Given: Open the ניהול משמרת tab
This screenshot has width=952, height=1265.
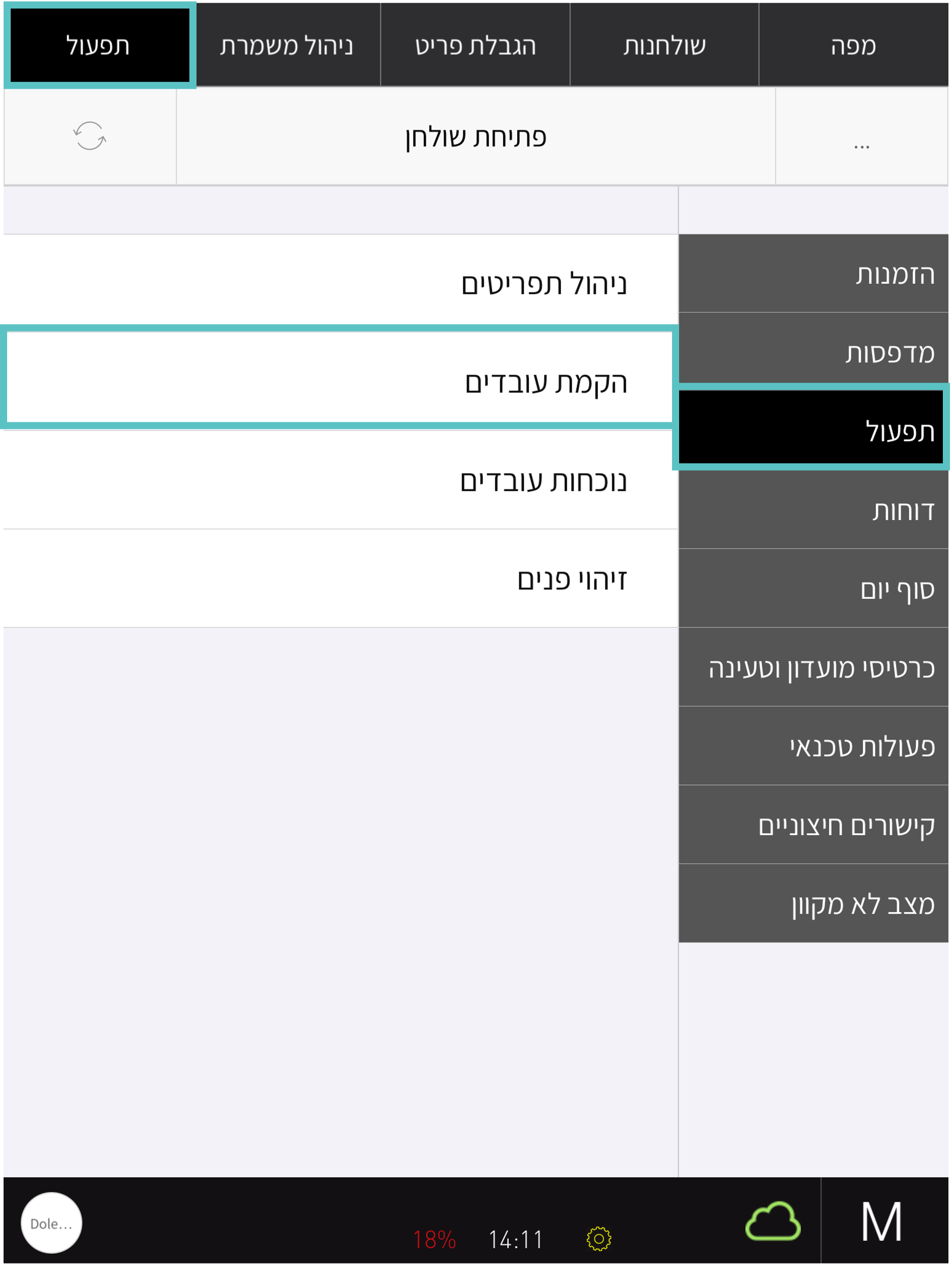Looking at the screenshot, I should click(x=288, y=45).
